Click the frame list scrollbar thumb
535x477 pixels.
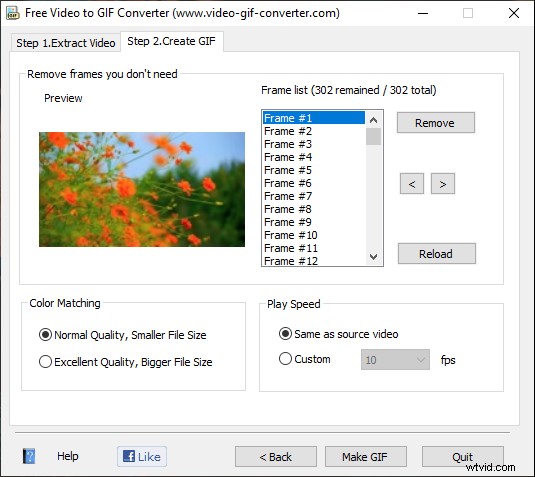(x=373, y=136)
